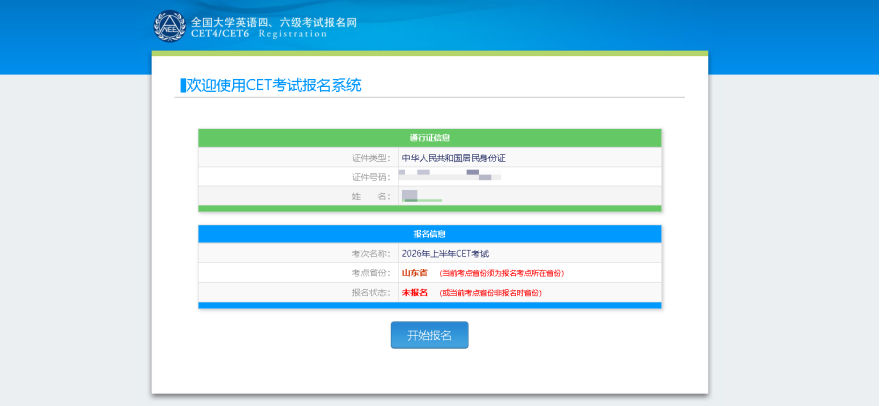Viewport: 880px width, 406px height.
Task: Click the red 山东省 province text
Action: (x=414, y=273)
